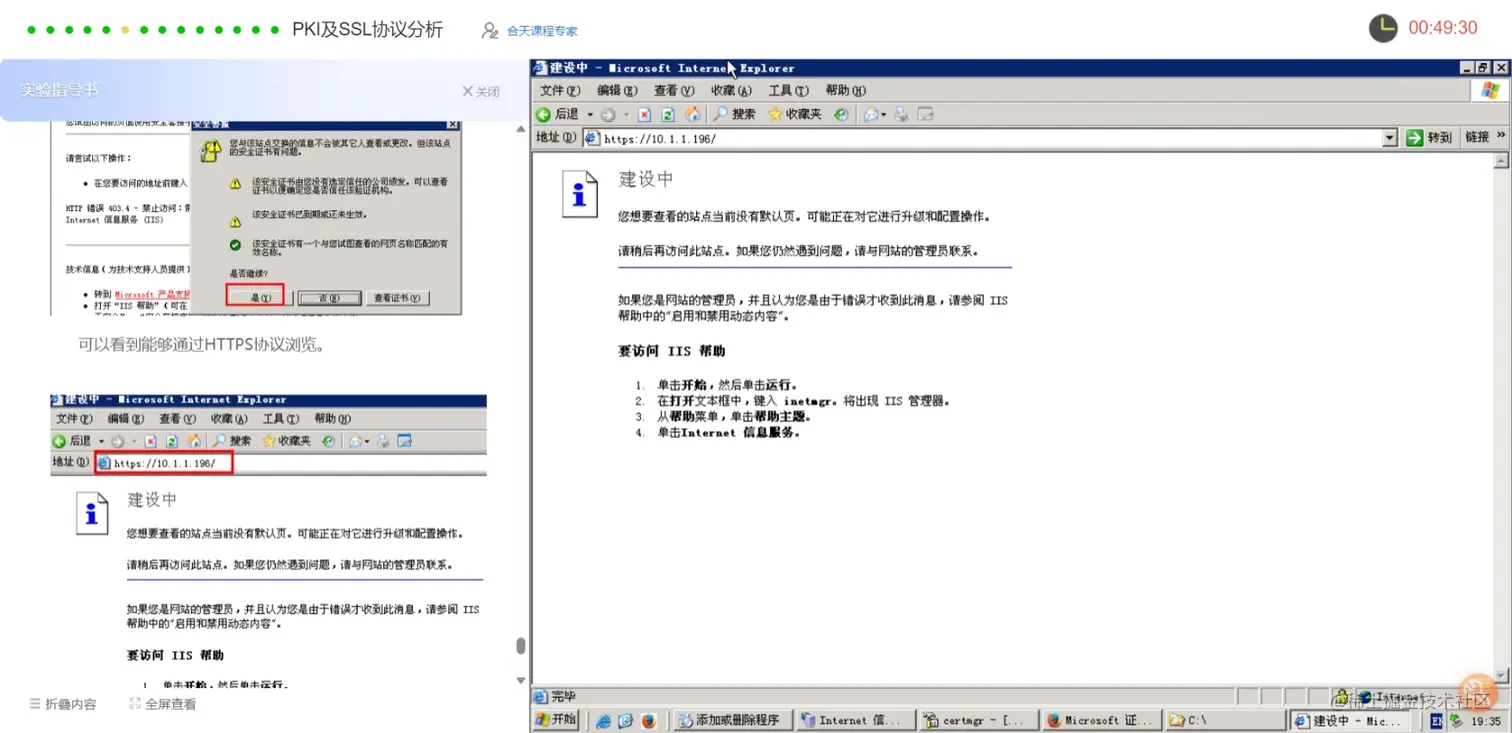Expand the 链接 links bar chevron

tap(1500, 137)
